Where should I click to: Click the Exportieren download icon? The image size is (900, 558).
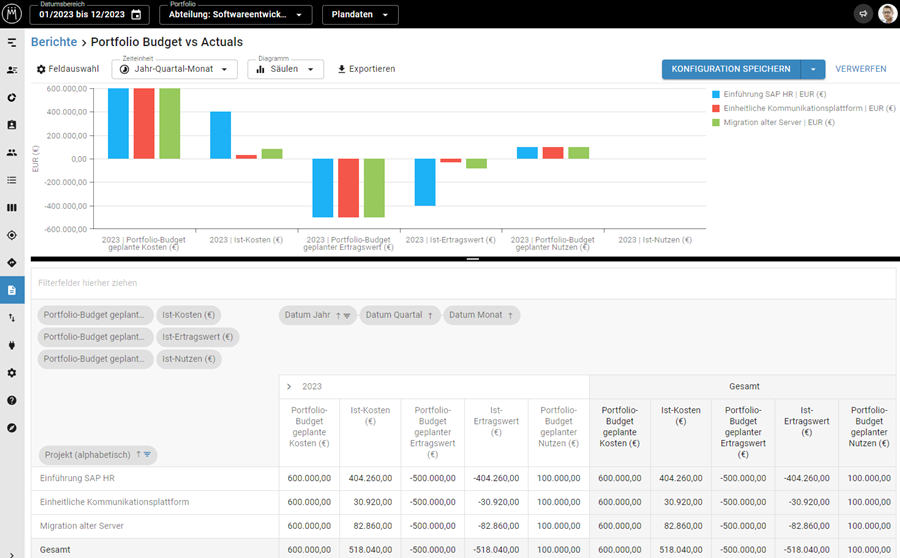[342, 69]
